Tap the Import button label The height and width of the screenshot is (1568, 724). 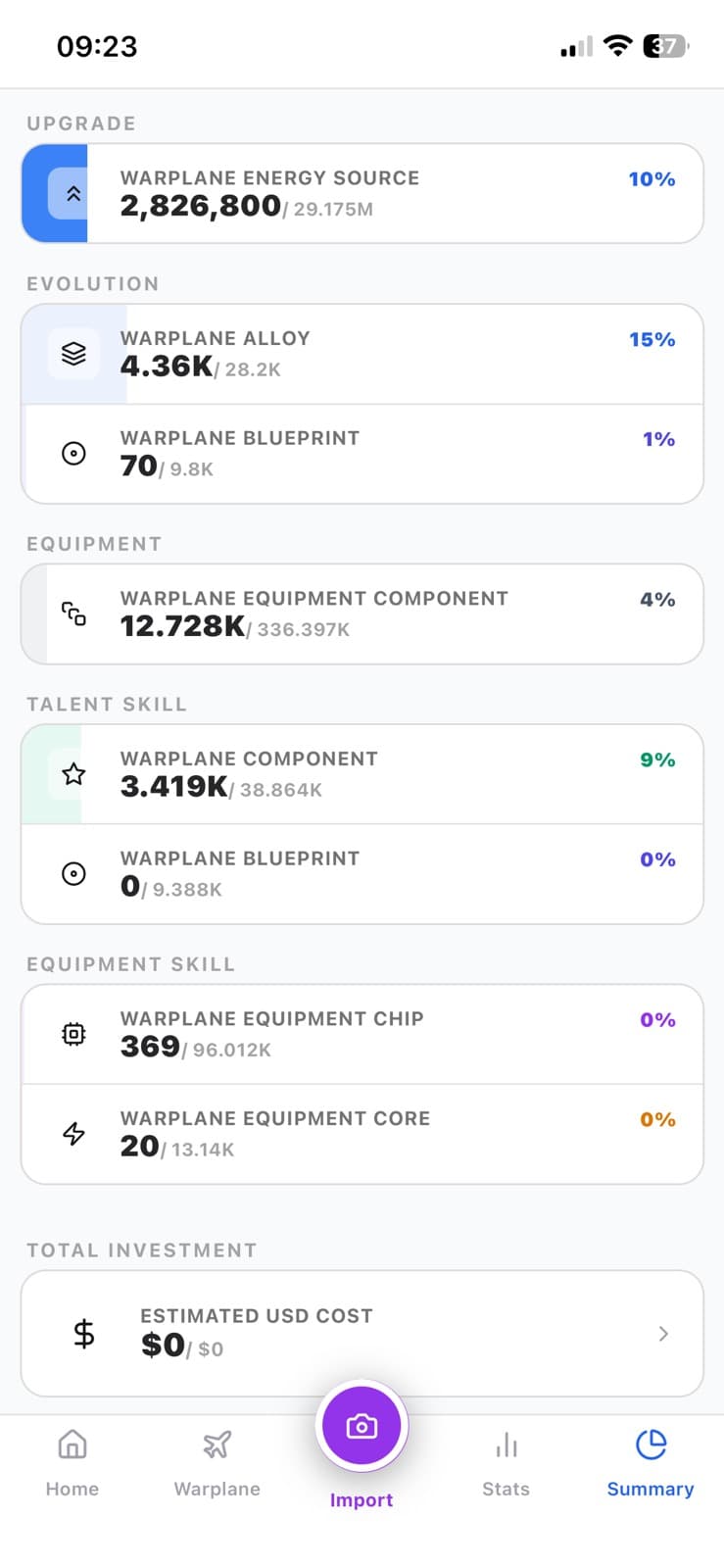coord(362,1499)
